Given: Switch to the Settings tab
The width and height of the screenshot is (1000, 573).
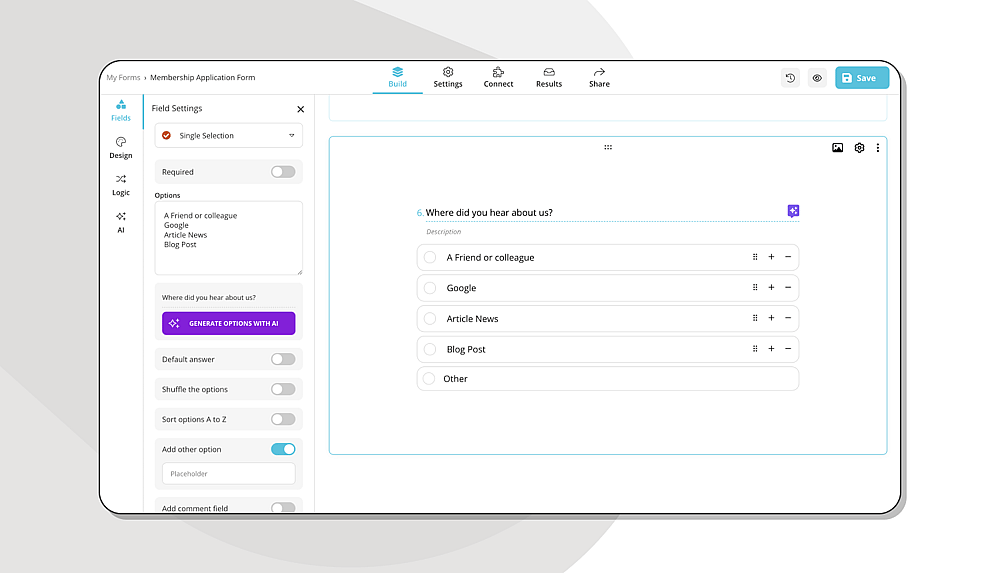Looking at the screenshot, I should tap(448, 77).
